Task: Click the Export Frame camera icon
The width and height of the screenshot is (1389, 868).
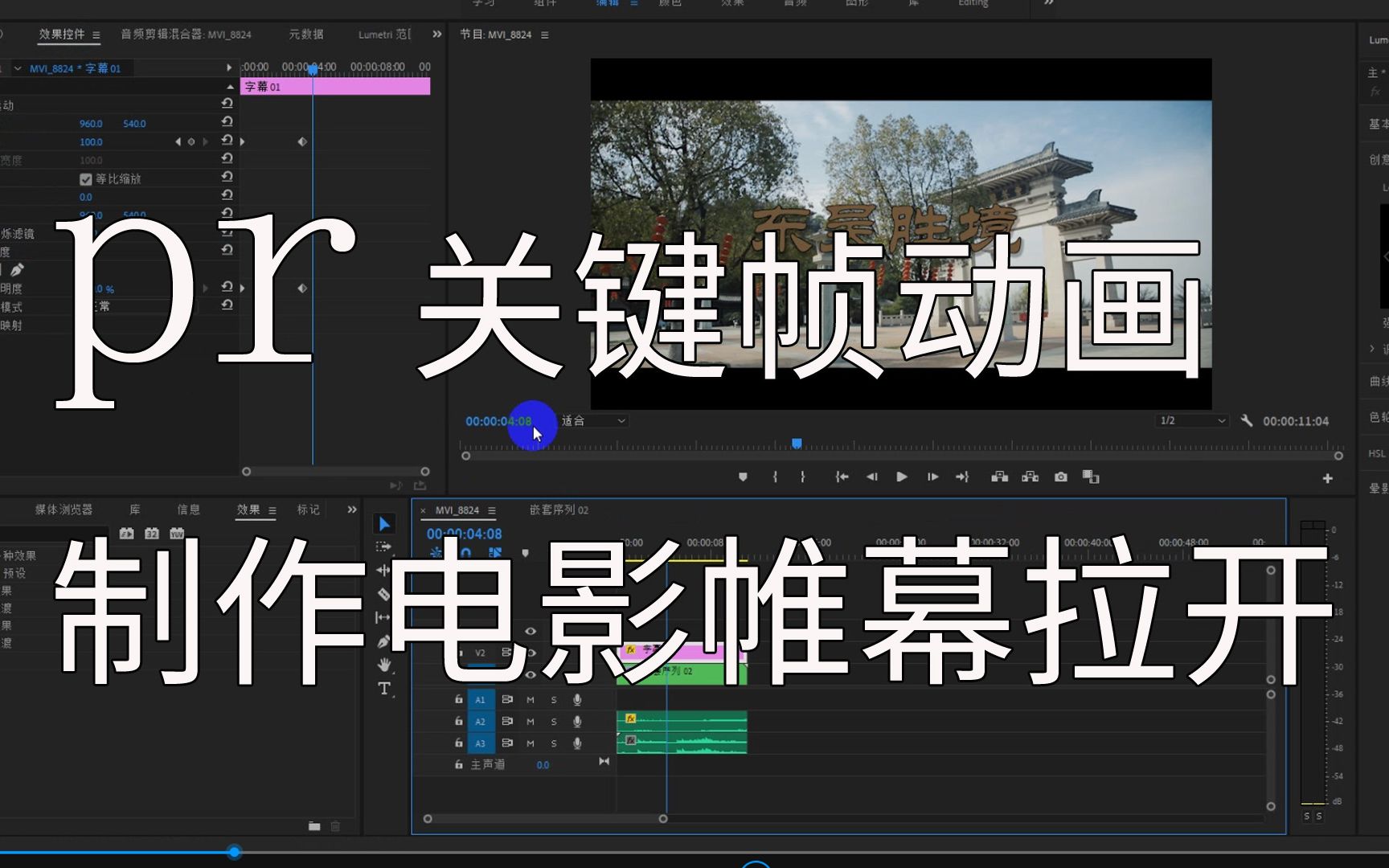Action: [x=1060, y=477]
